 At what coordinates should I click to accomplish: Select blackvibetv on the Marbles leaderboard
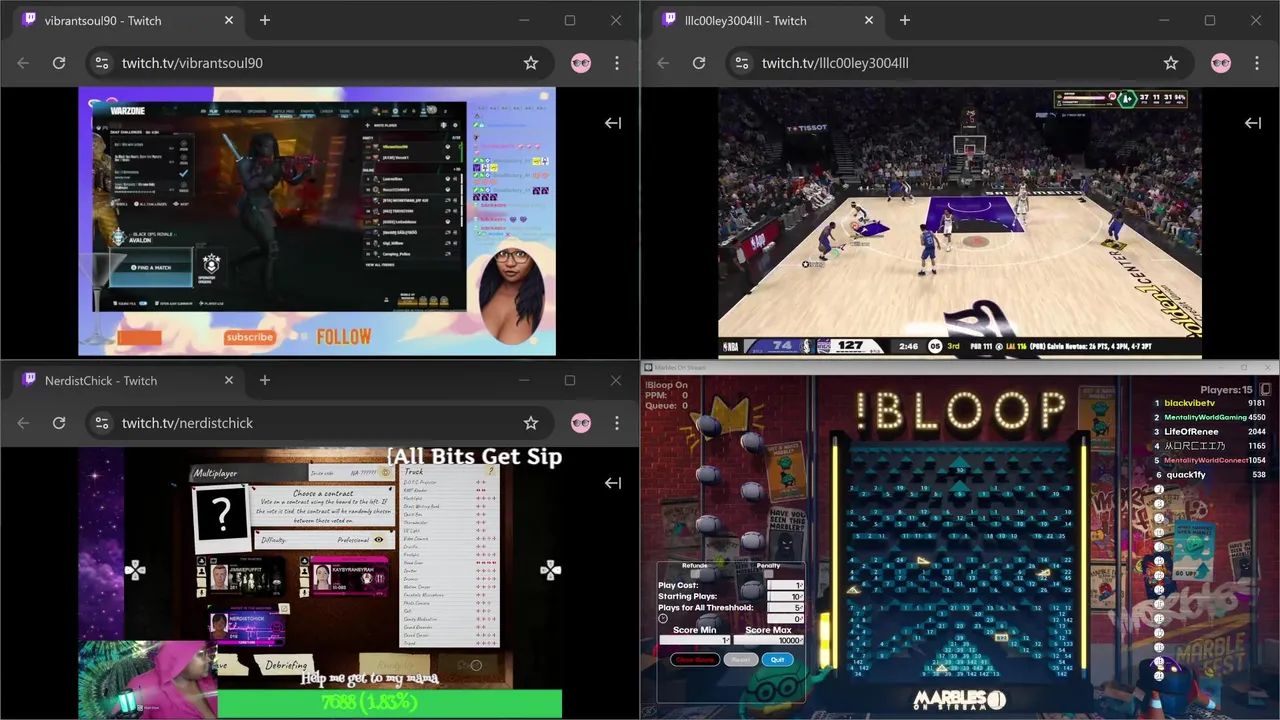[1189, 403]
